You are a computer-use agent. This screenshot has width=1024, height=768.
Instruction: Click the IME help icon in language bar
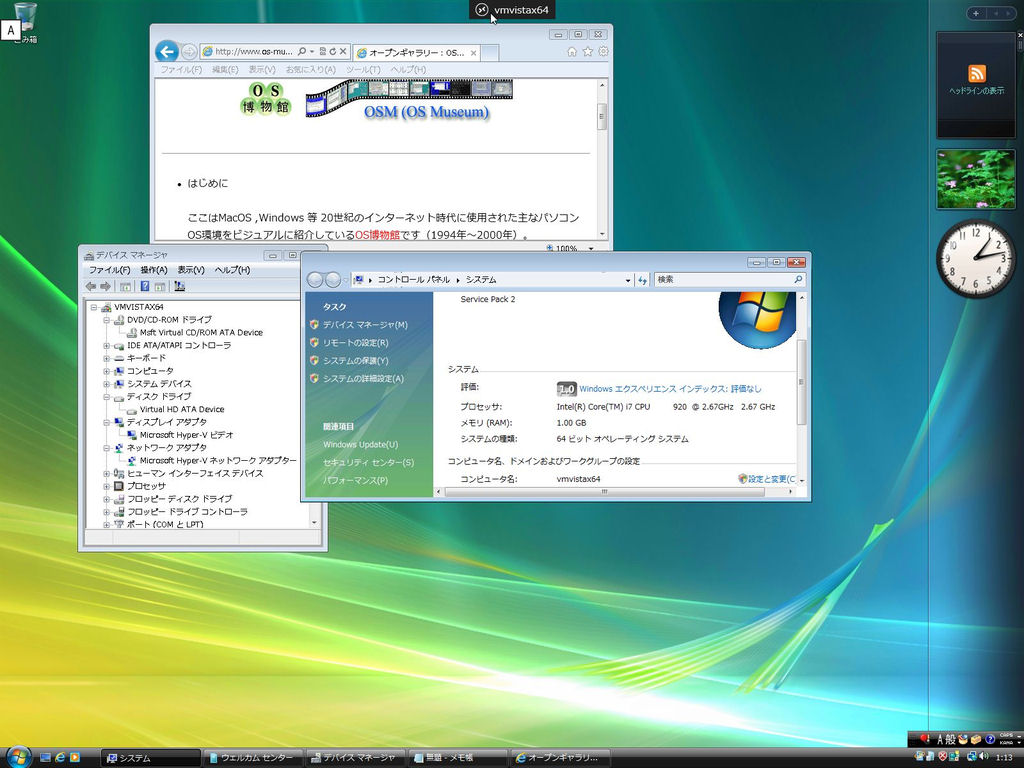tap(990, 739)
